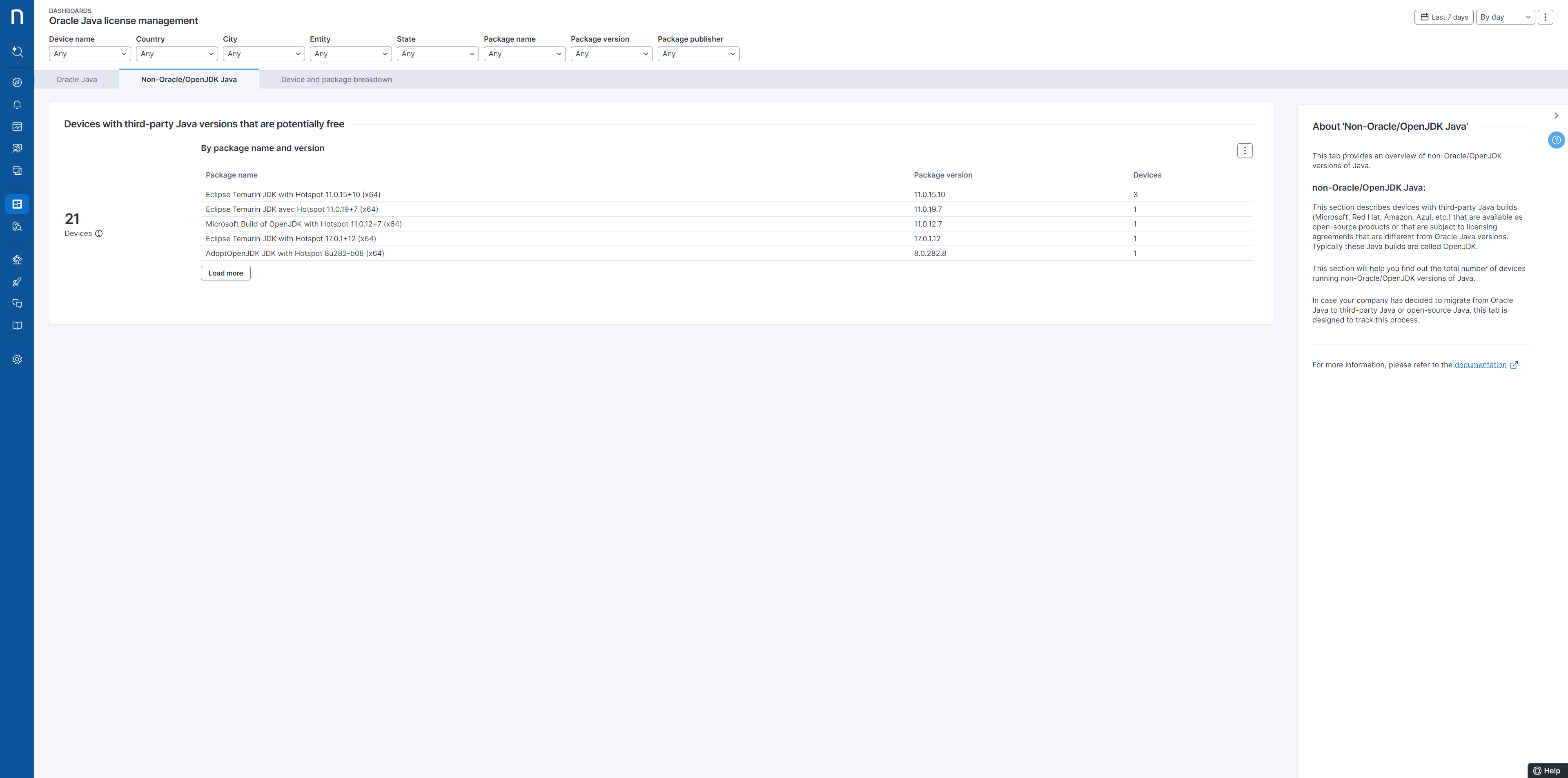Open the dashboard three-dot menu top right
This screenshot has height=778, width=1568.
(1545, 17)
